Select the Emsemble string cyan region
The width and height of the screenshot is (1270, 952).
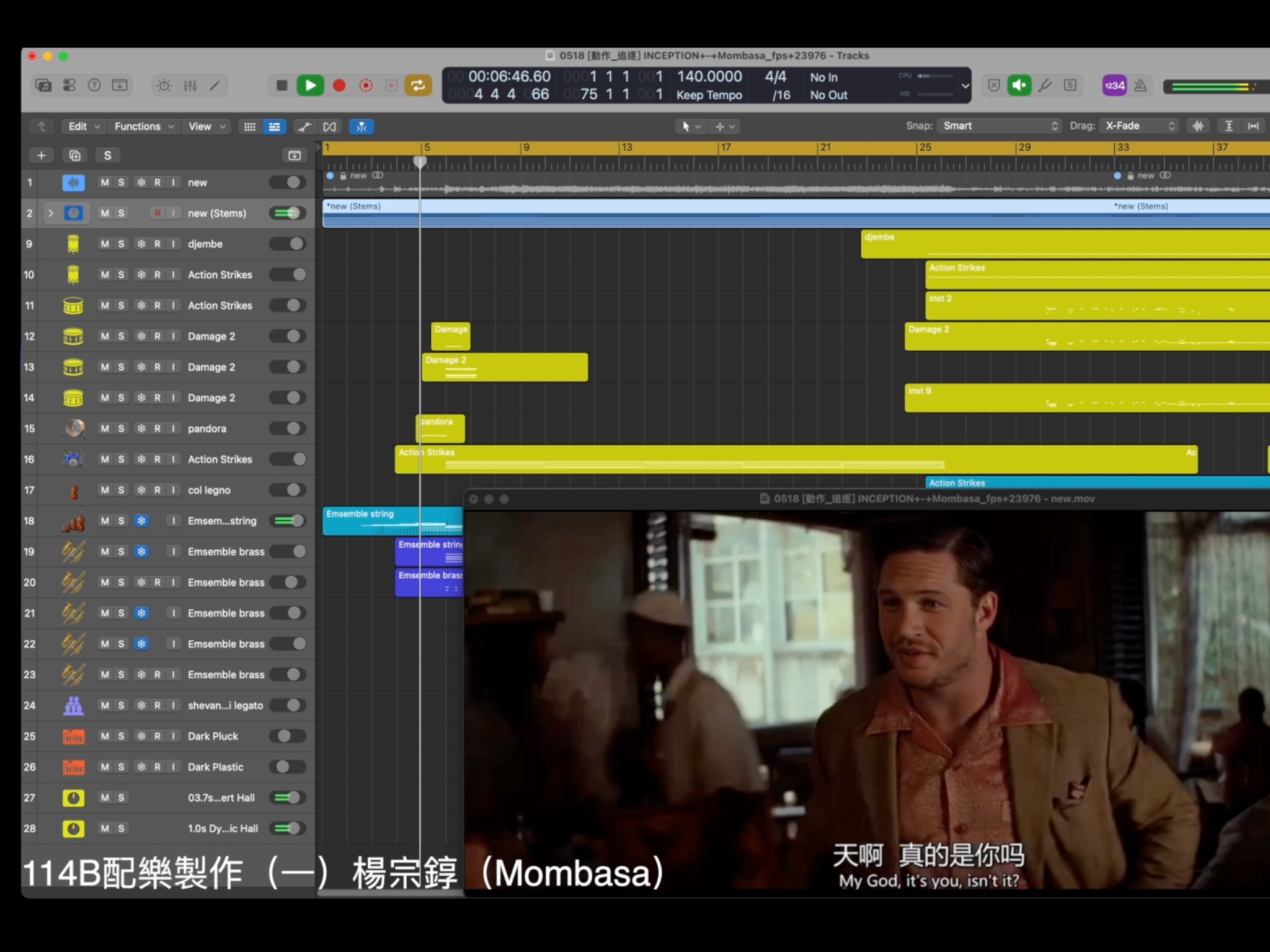pyautogui.click(x=393, y=521)
